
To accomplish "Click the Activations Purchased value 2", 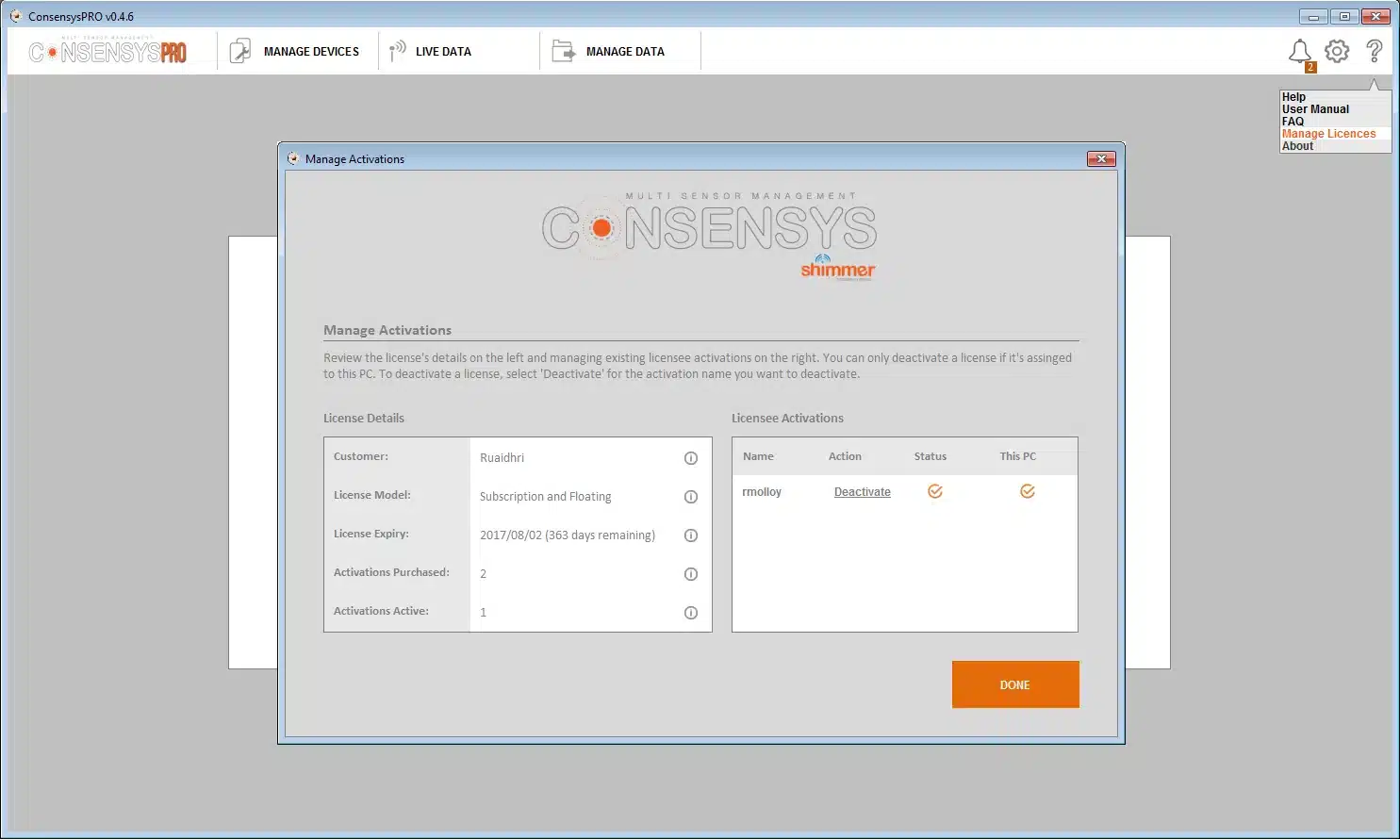I will [x=483, y=574].
